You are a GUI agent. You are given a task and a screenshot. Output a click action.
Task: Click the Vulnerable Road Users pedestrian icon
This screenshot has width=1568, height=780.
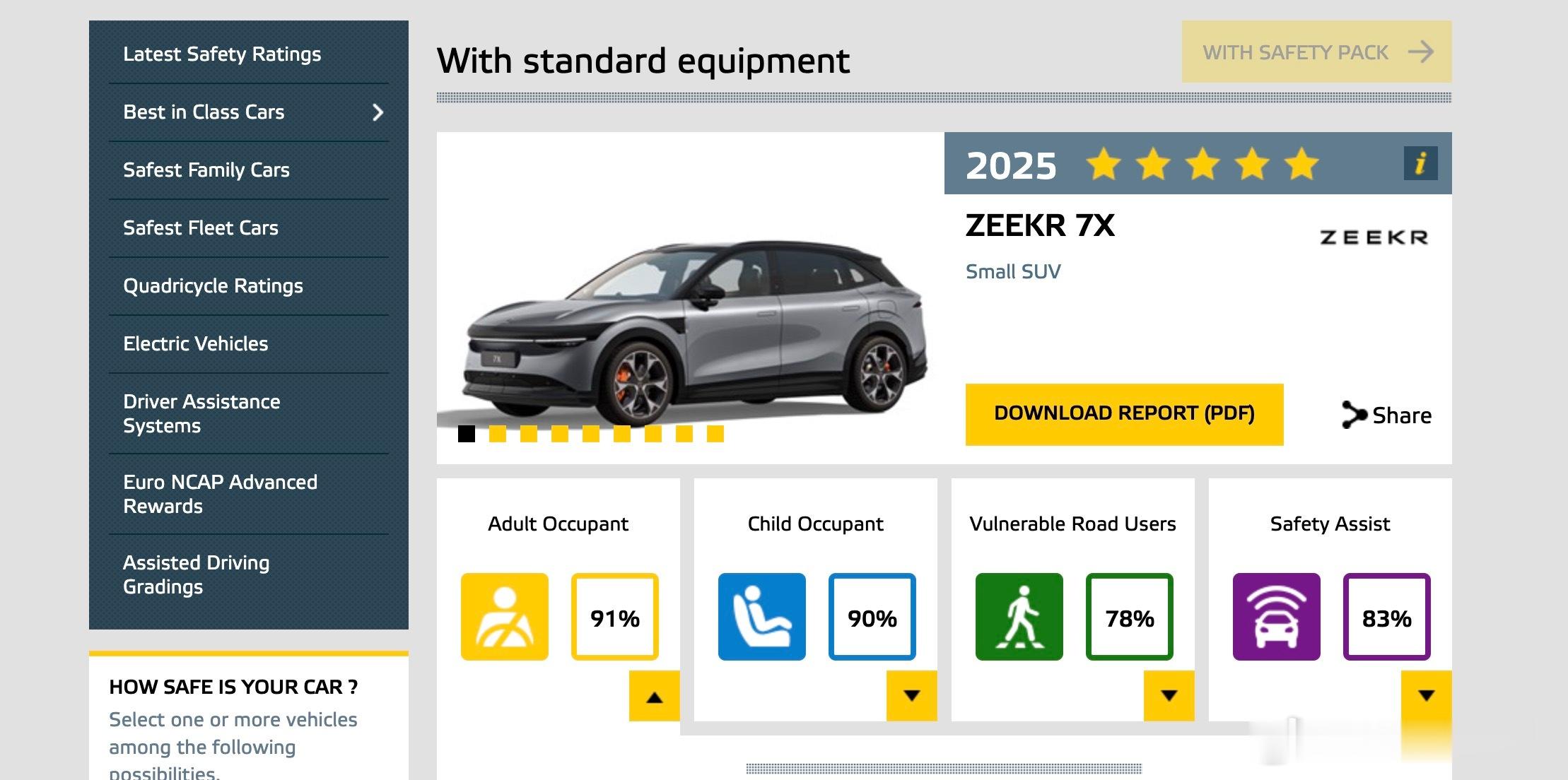point(1019,617)
